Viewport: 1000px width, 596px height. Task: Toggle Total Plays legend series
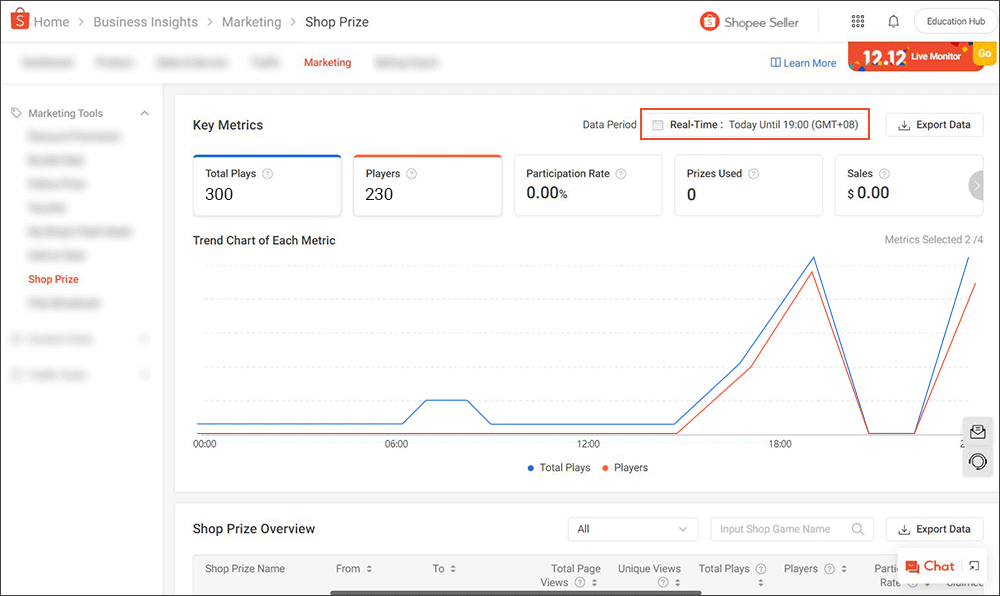559,468
